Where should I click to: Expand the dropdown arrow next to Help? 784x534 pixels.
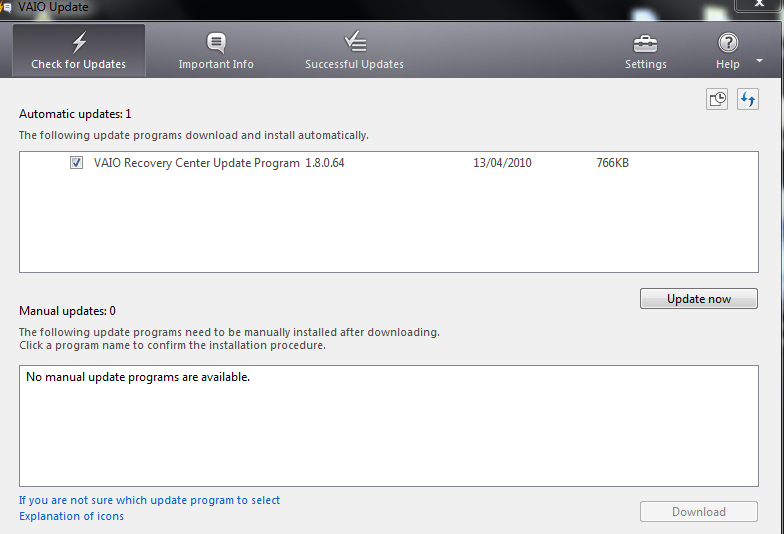coord(760,60)
